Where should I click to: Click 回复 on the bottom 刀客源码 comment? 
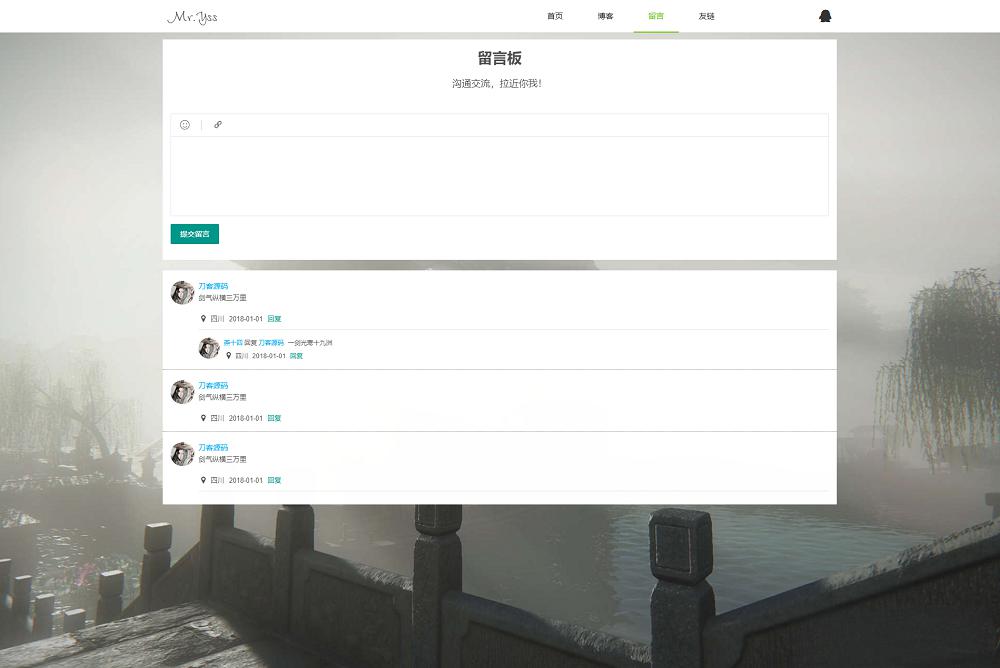274,480
